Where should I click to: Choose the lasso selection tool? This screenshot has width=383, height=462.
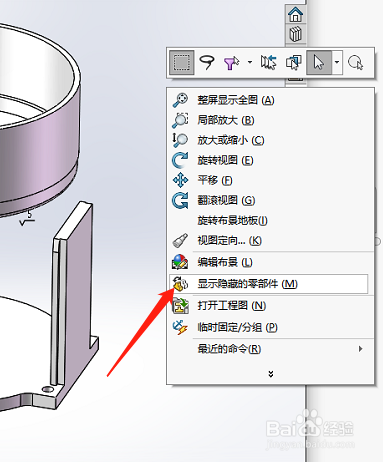207,62
